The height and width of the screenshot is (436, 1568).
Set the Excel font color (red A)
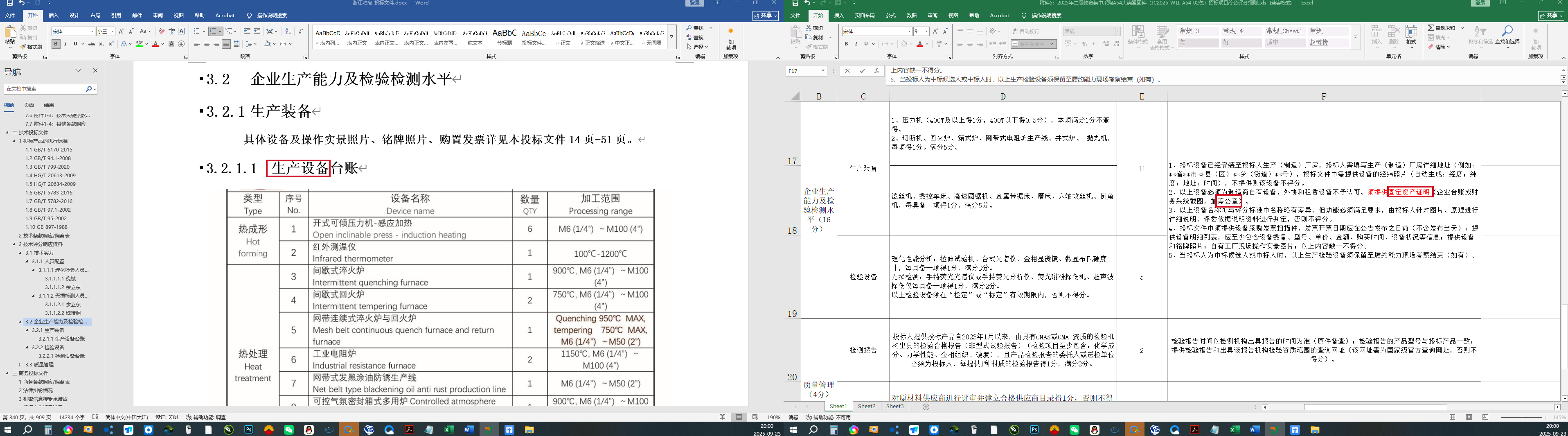click(920, 44)
